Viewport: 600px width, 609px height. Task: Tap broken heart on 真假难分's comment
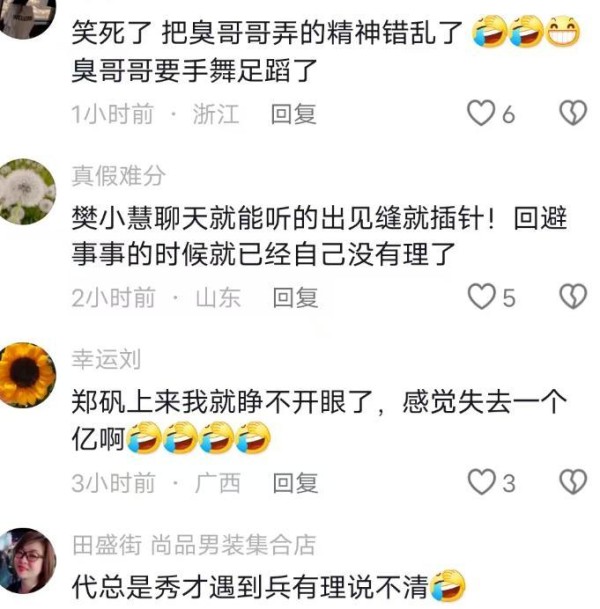(573, 297)
